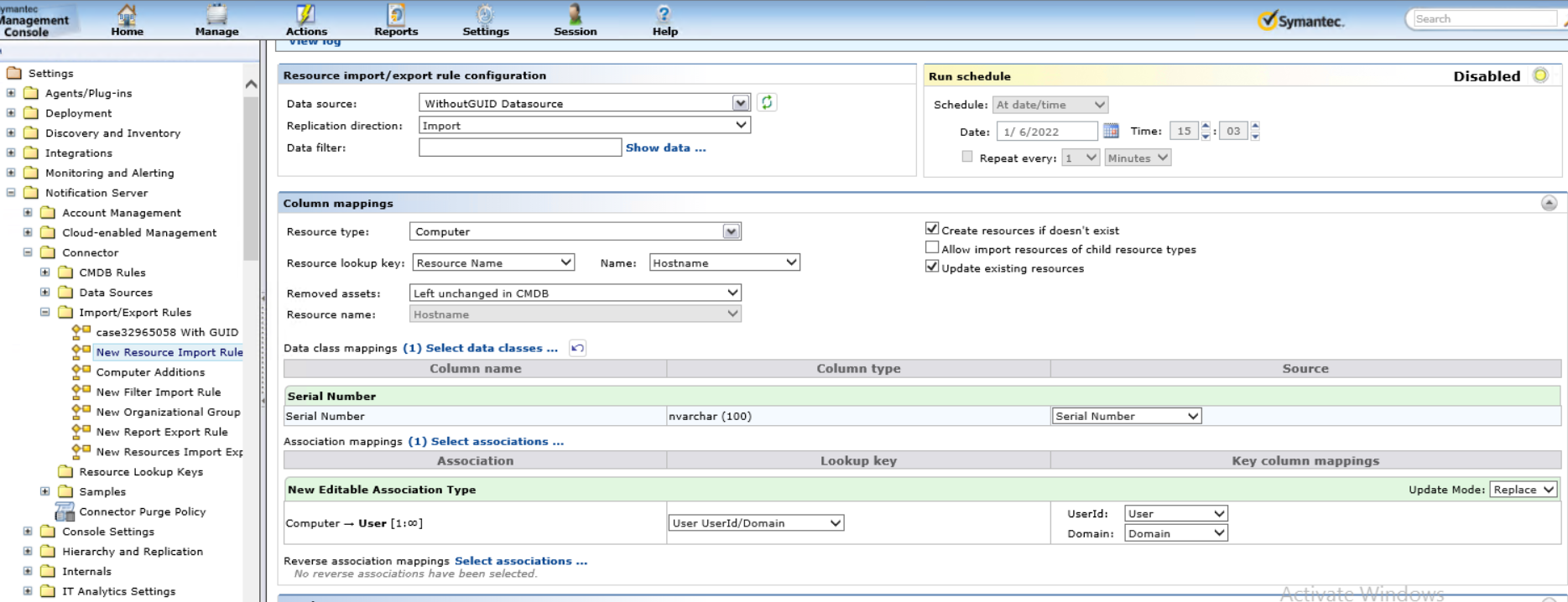Click the Data filter text field
The height and width of the screenshot is (602, 1568).
[x=519, y=148]
